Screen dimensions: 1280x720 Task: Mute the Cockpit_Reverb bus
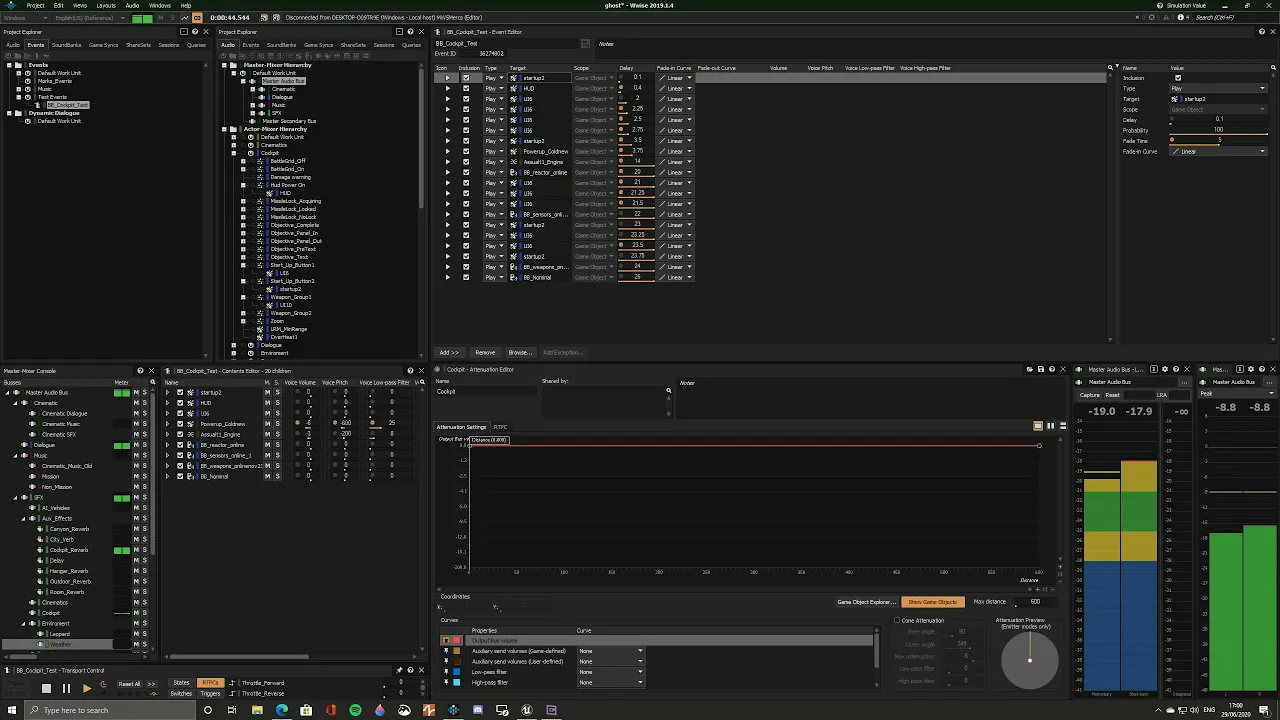(x=136, y=550)
